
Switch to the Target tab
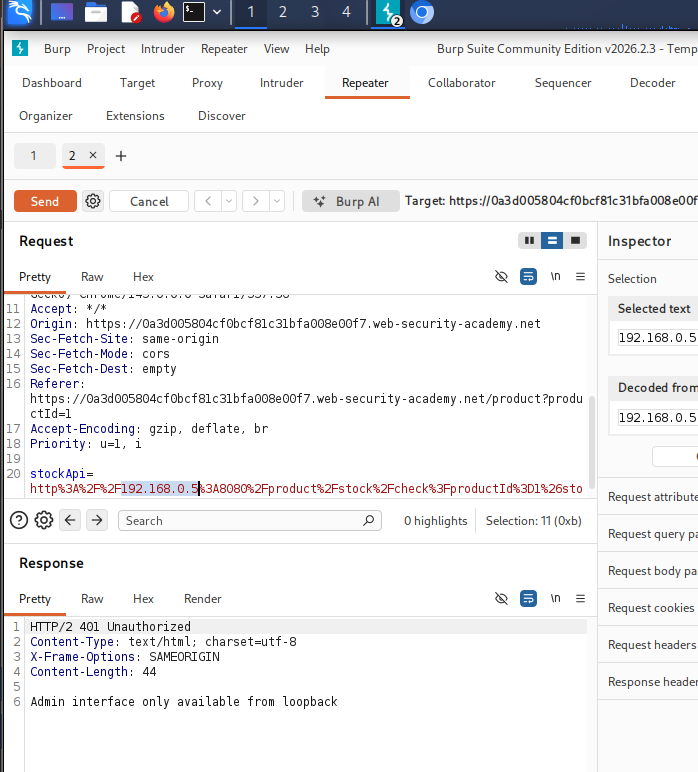click(x=137, y=83)
